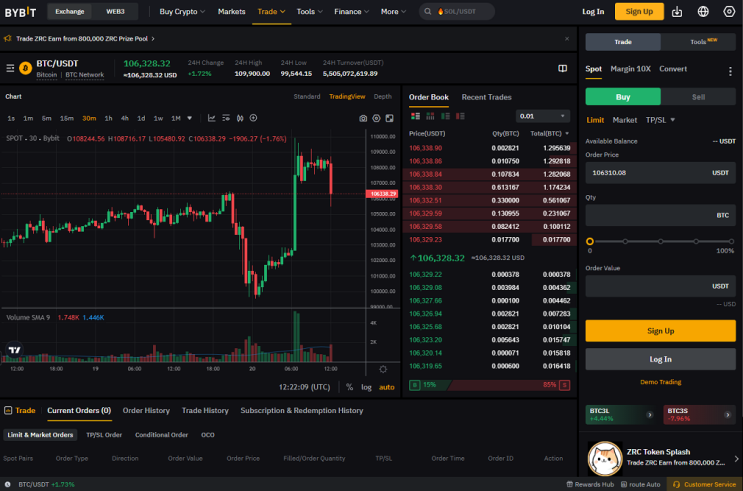Expand the More menu
The image size is (743, 491).
pyautogui.click(x=393, y=11)
